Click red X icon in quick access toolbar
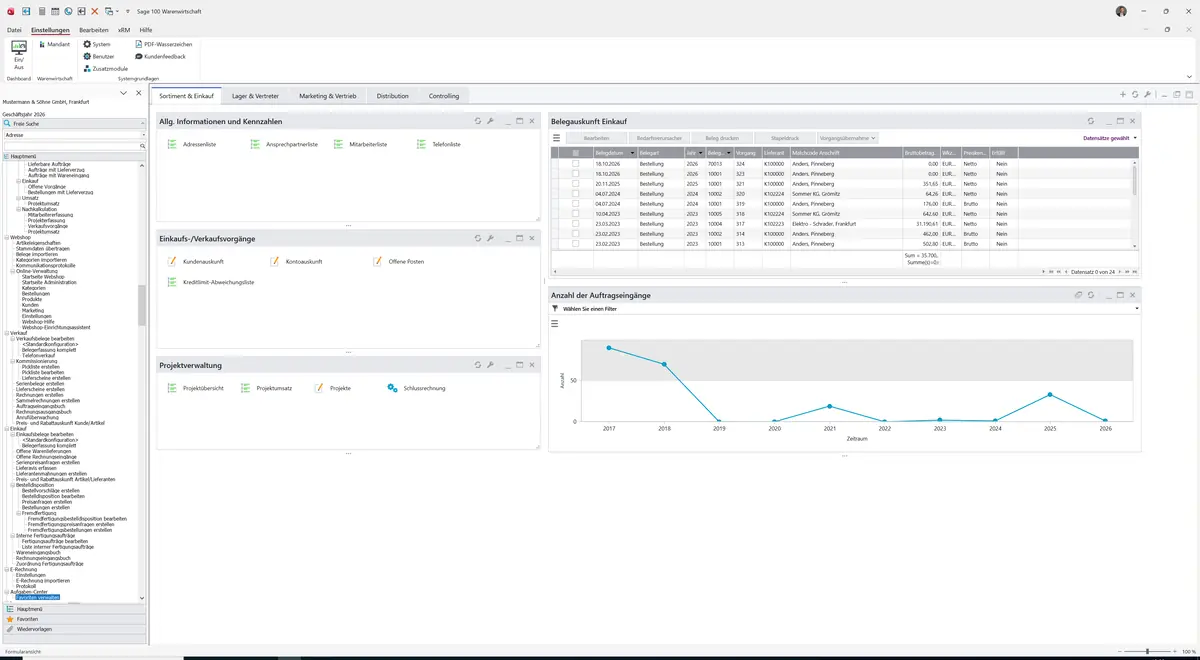The width and height of the screenshot is (1200, 660). click(x=94, y=11)
